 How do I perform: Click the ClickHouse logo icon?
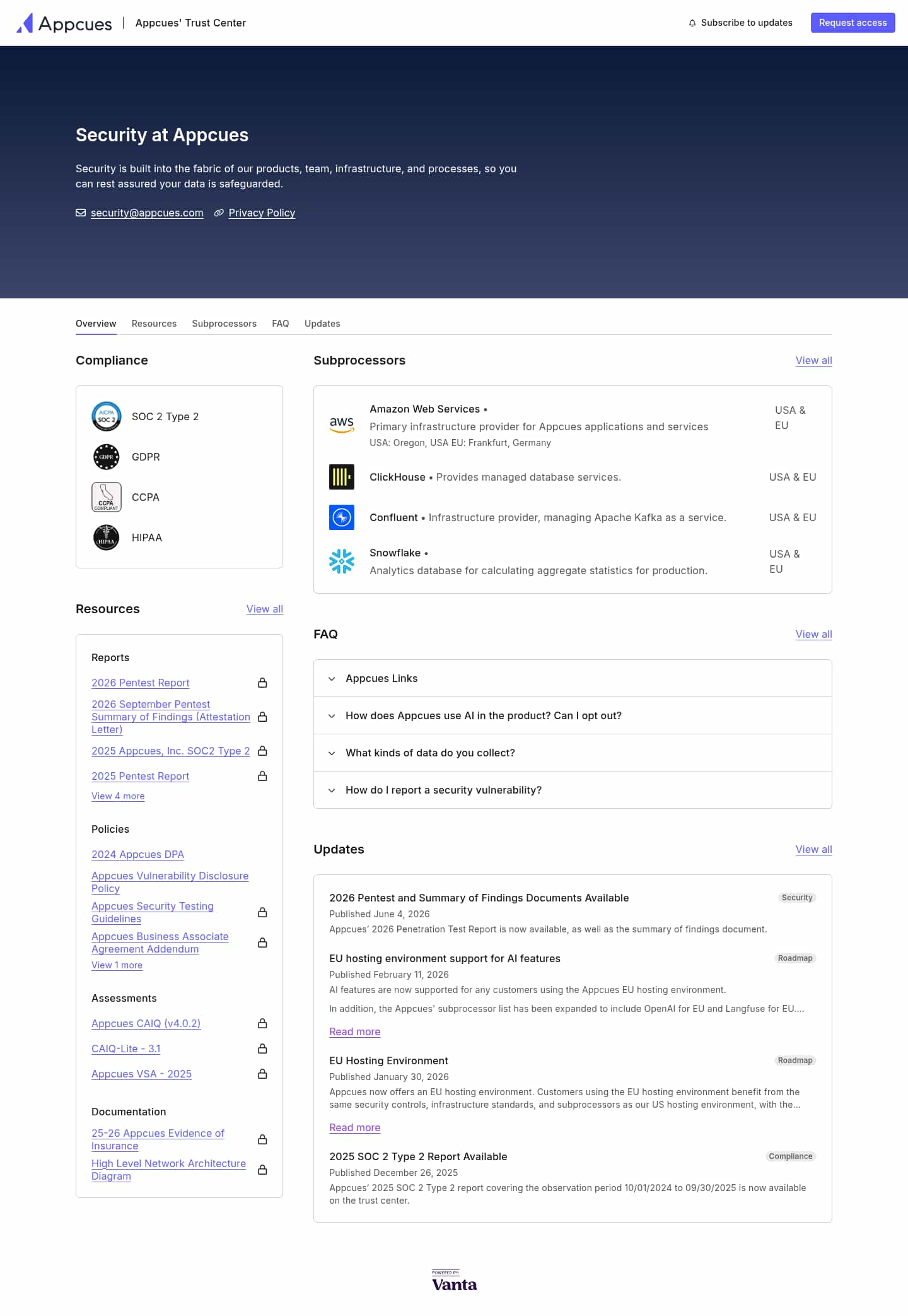point(342,477)
